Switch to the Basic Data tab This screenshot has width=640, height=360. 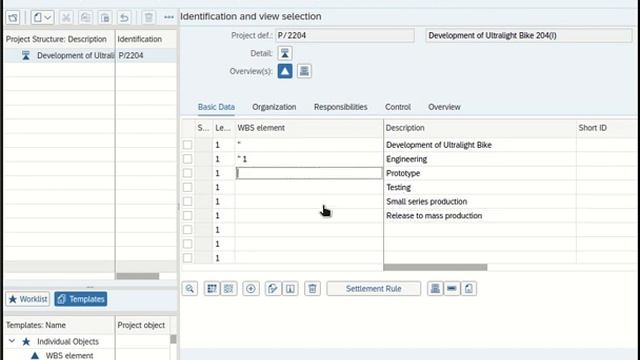pos(216,107)
